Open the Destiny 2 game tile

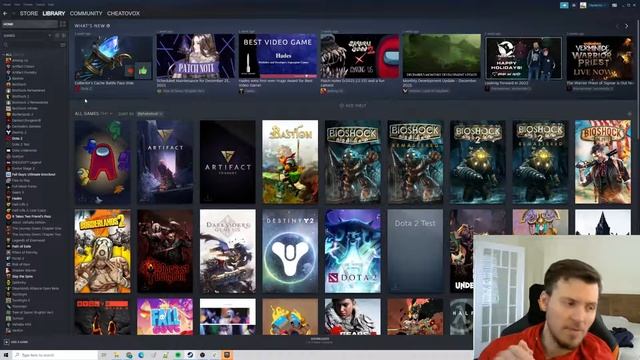click(x=290, y=251)
